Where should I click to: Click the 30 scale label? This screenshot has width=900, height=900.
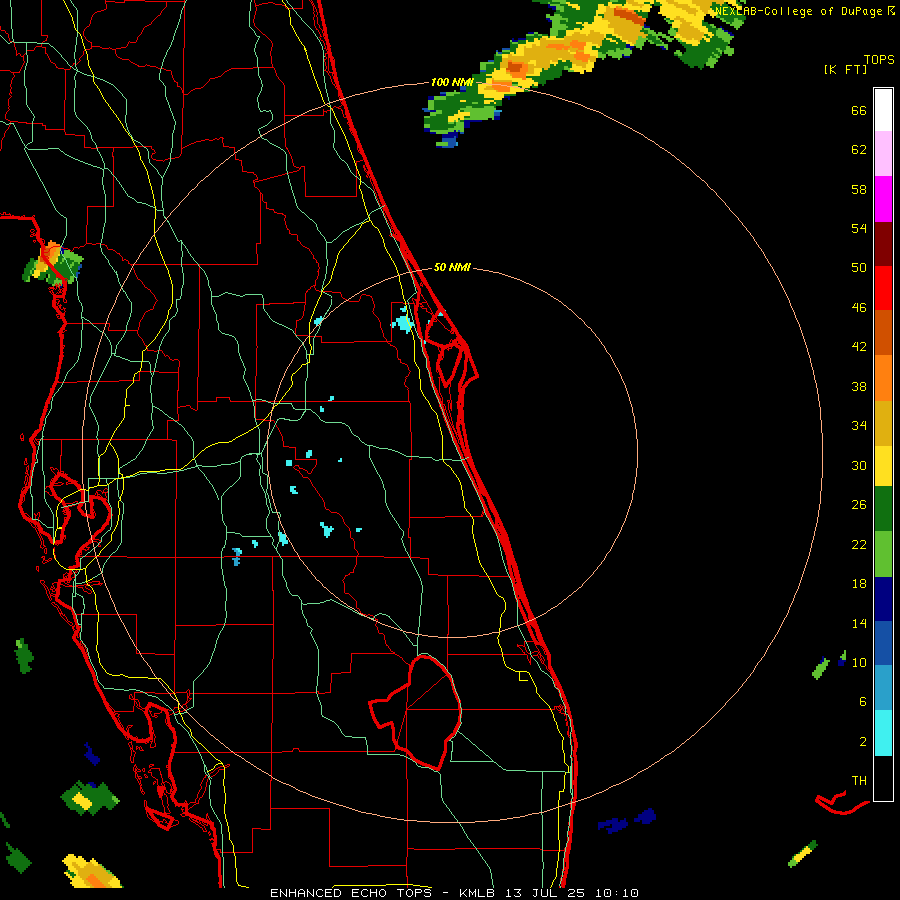[x=859, y=465]
